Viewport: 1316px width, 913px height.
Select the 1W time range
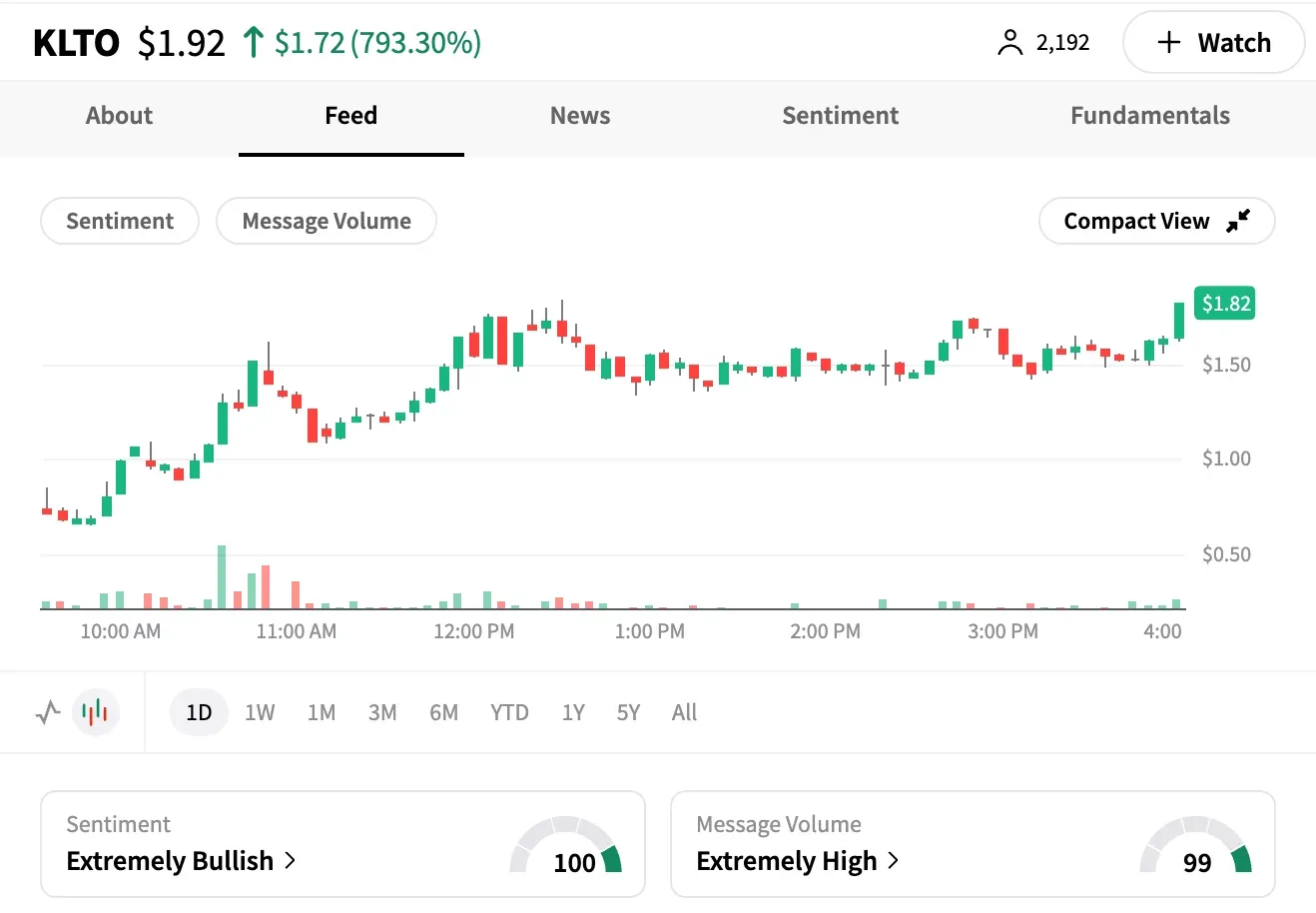coord(260,713)
